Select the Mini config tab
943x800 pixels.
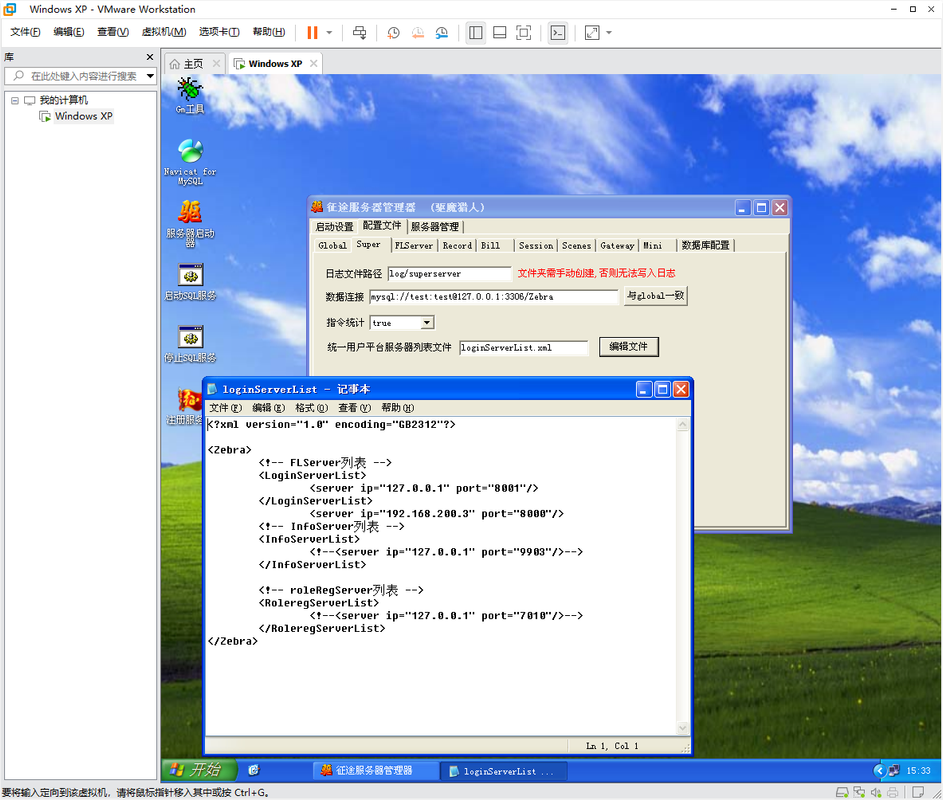click(653, 245)
